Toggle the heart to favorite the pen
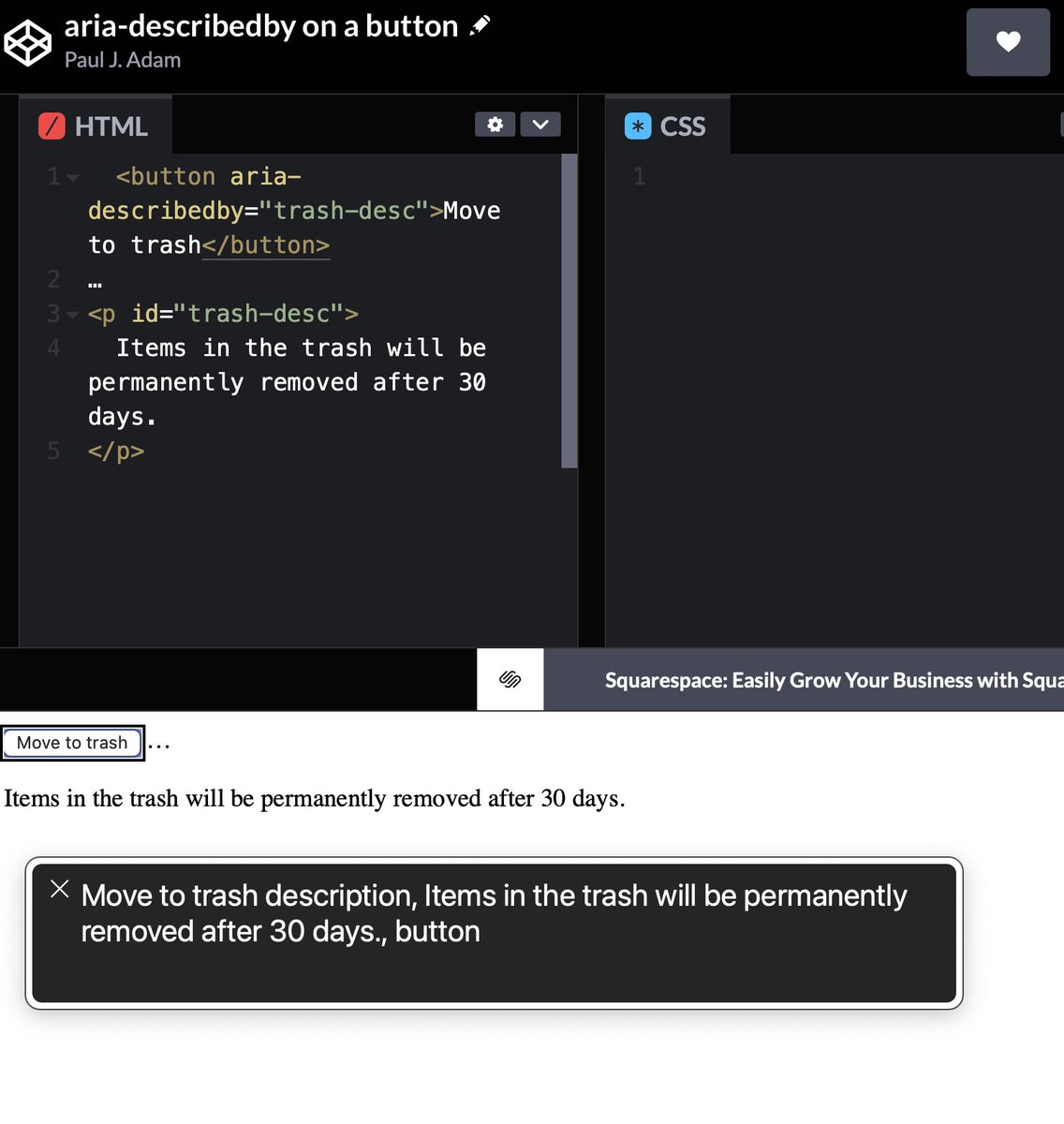1064x1124 pixels. (1008, 42)
